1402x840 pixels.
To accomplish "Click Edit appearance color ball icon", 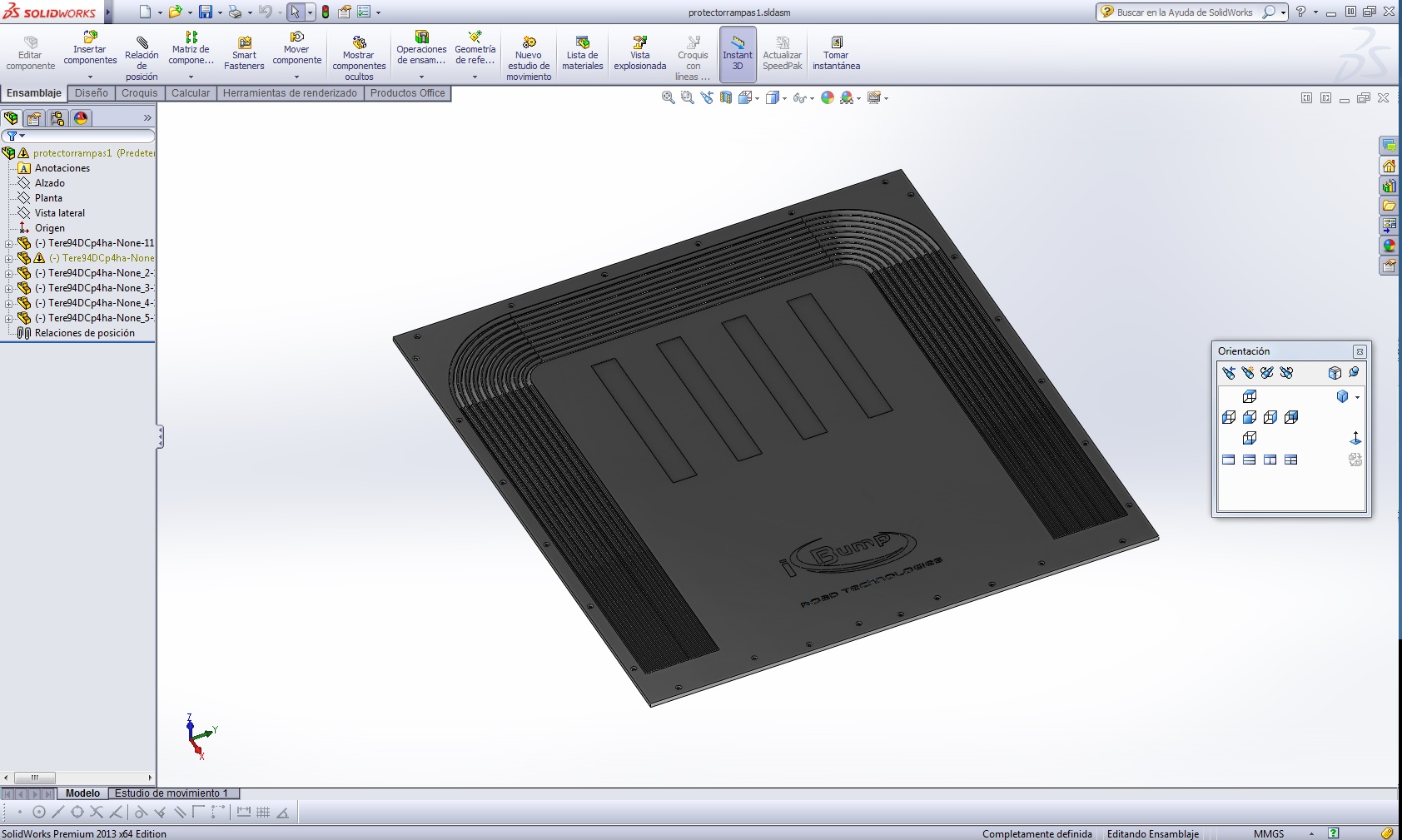I will 828,98.
